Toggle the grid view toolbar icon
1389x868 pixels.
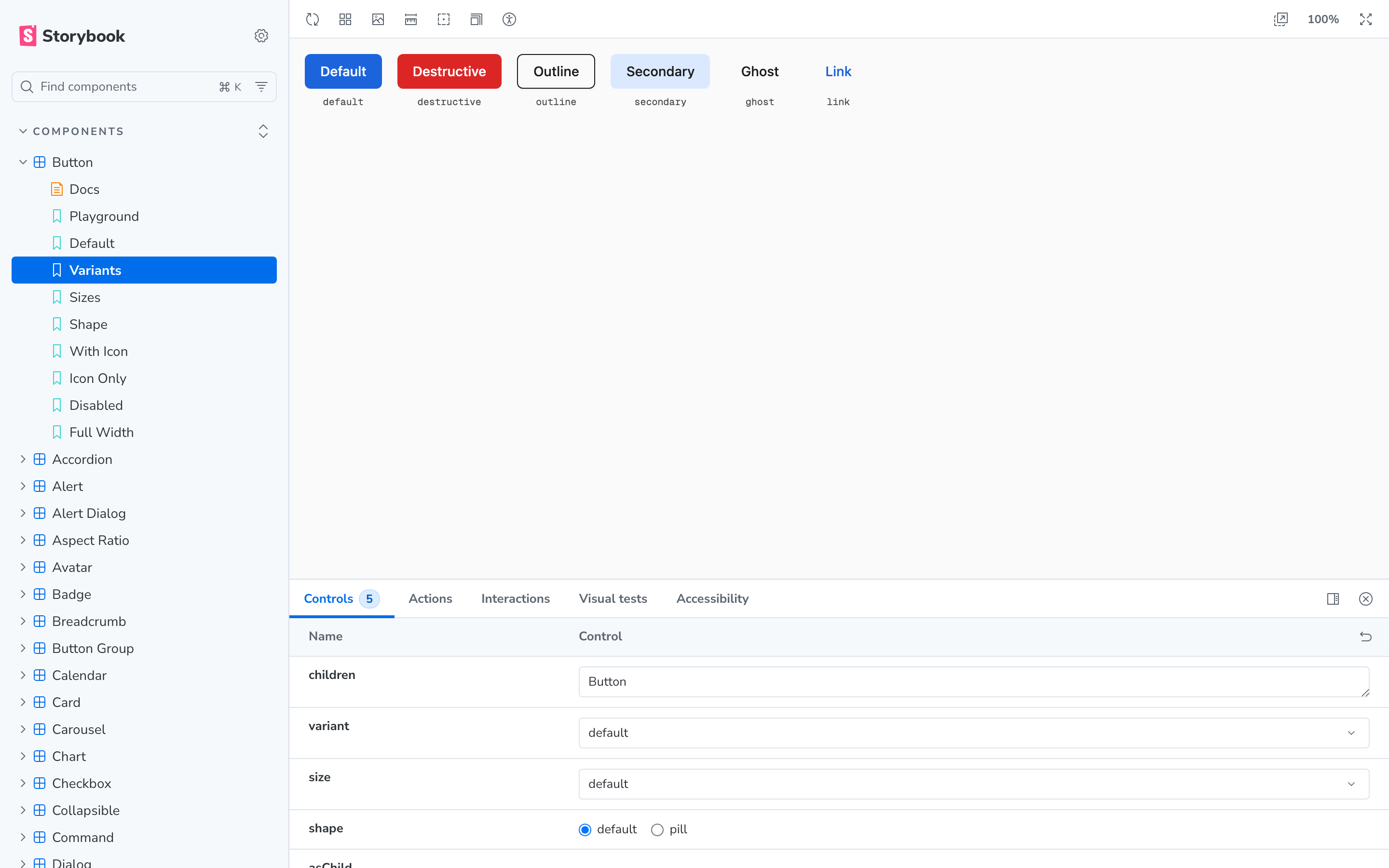345,19
